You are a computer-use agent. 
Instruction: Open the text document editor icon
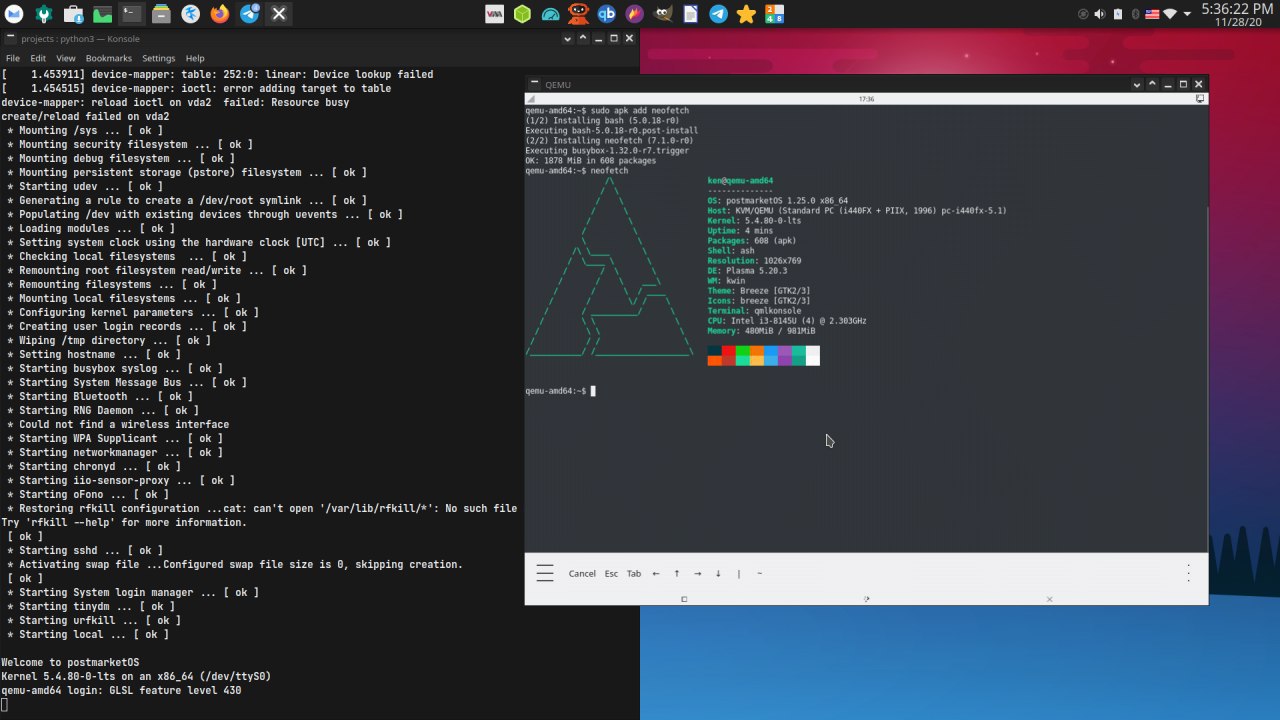tap(690, 14)
